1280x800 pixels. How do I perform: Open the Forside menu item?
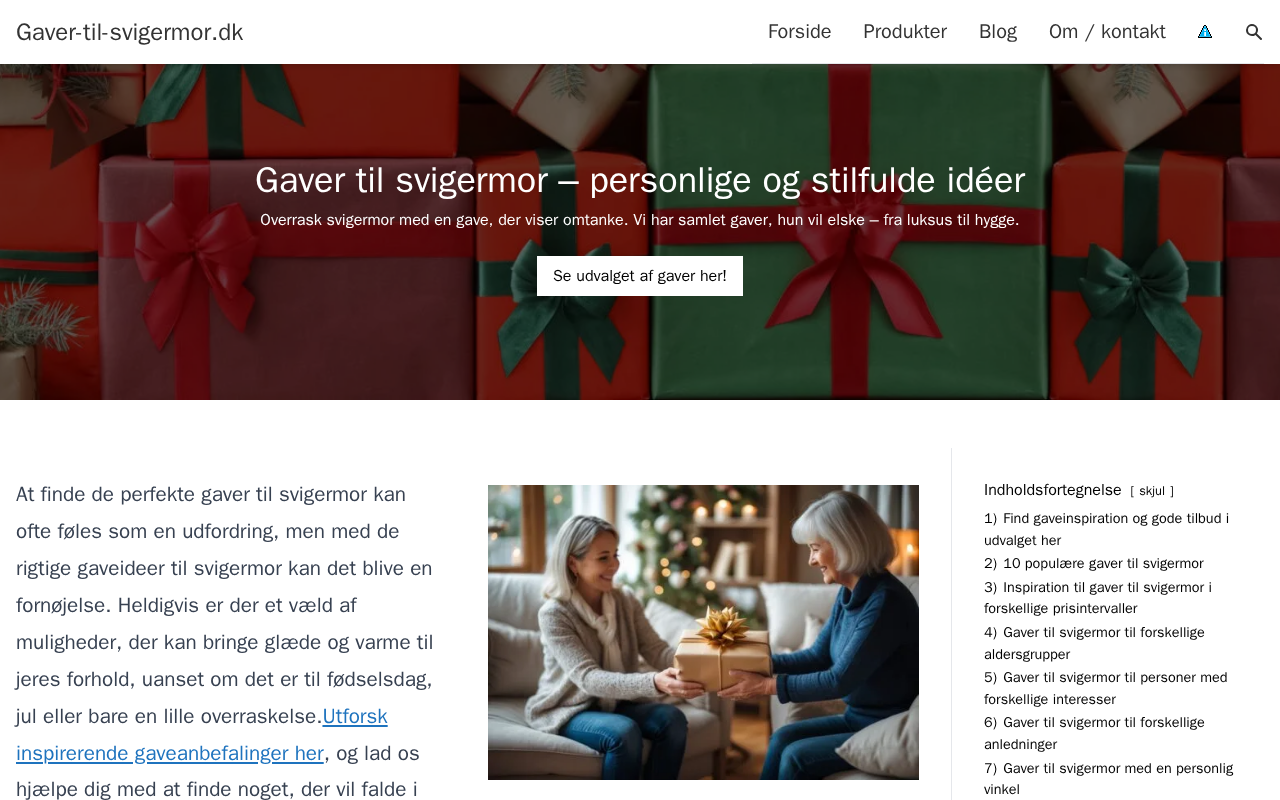[799, 32]
